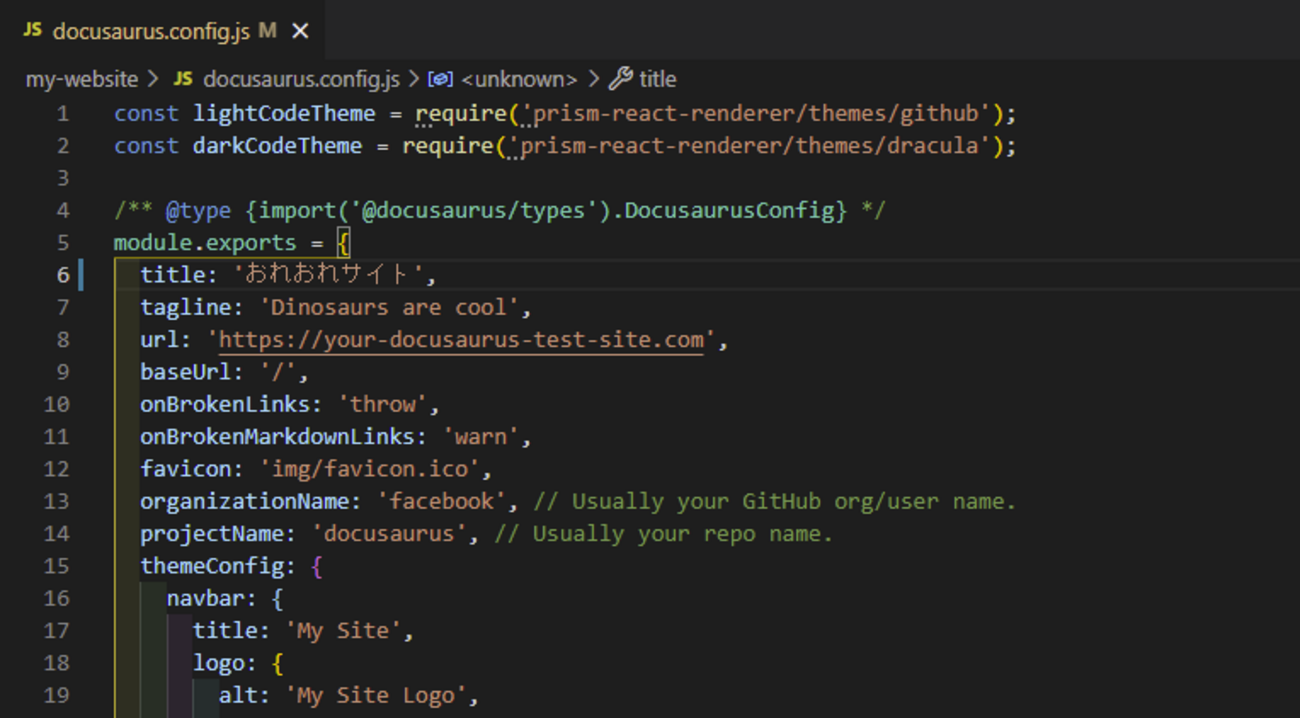Open the your-docusaurus-test-site.com URL link

(461, 339)
